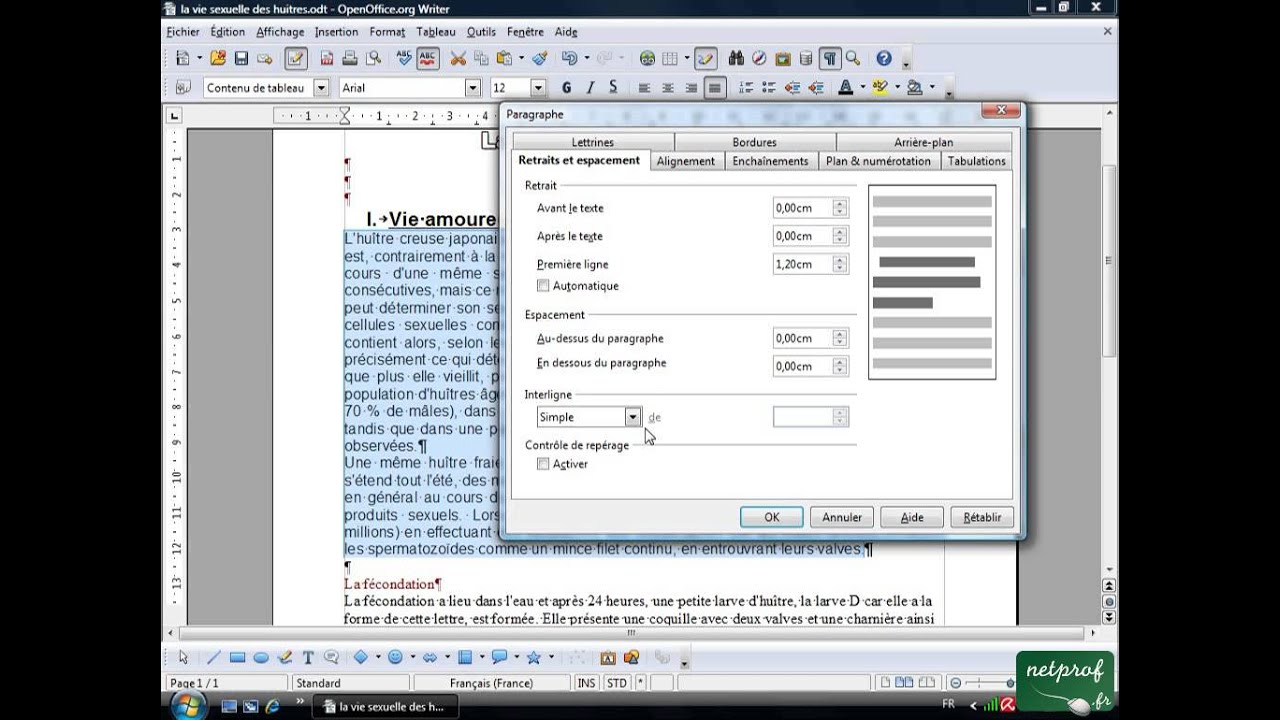Enable the Activer register-true checkbox
Image resolution: width=1280 pixels, height=720 pixels.
543,464
